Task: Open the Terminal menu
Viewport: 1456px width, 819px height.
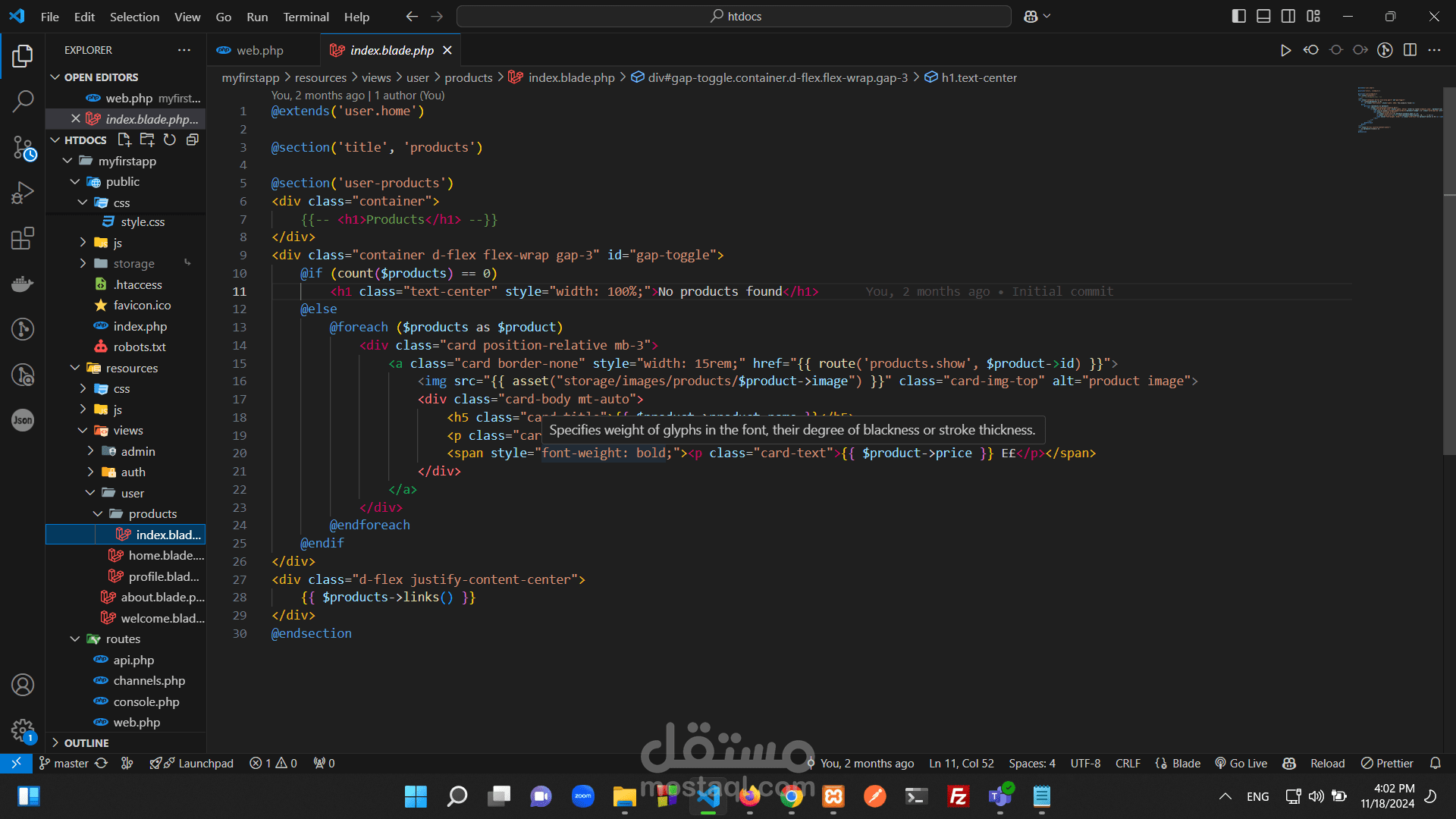Action: (x=306, y=17)
